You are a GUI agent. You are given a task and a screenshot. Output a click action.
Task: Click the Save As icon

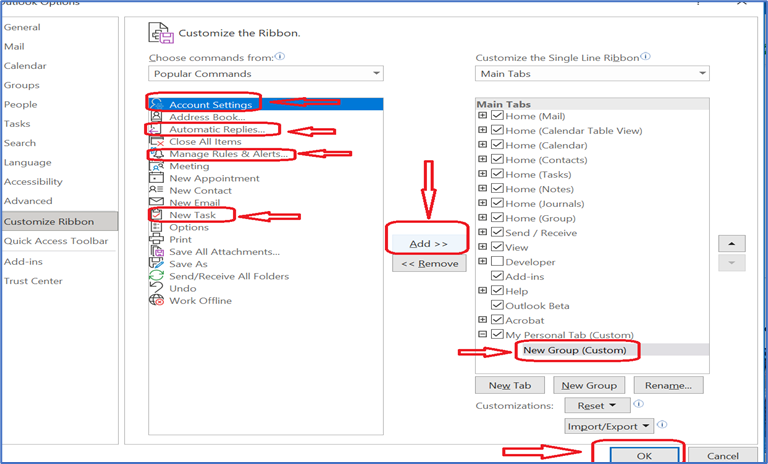point(156,264)
